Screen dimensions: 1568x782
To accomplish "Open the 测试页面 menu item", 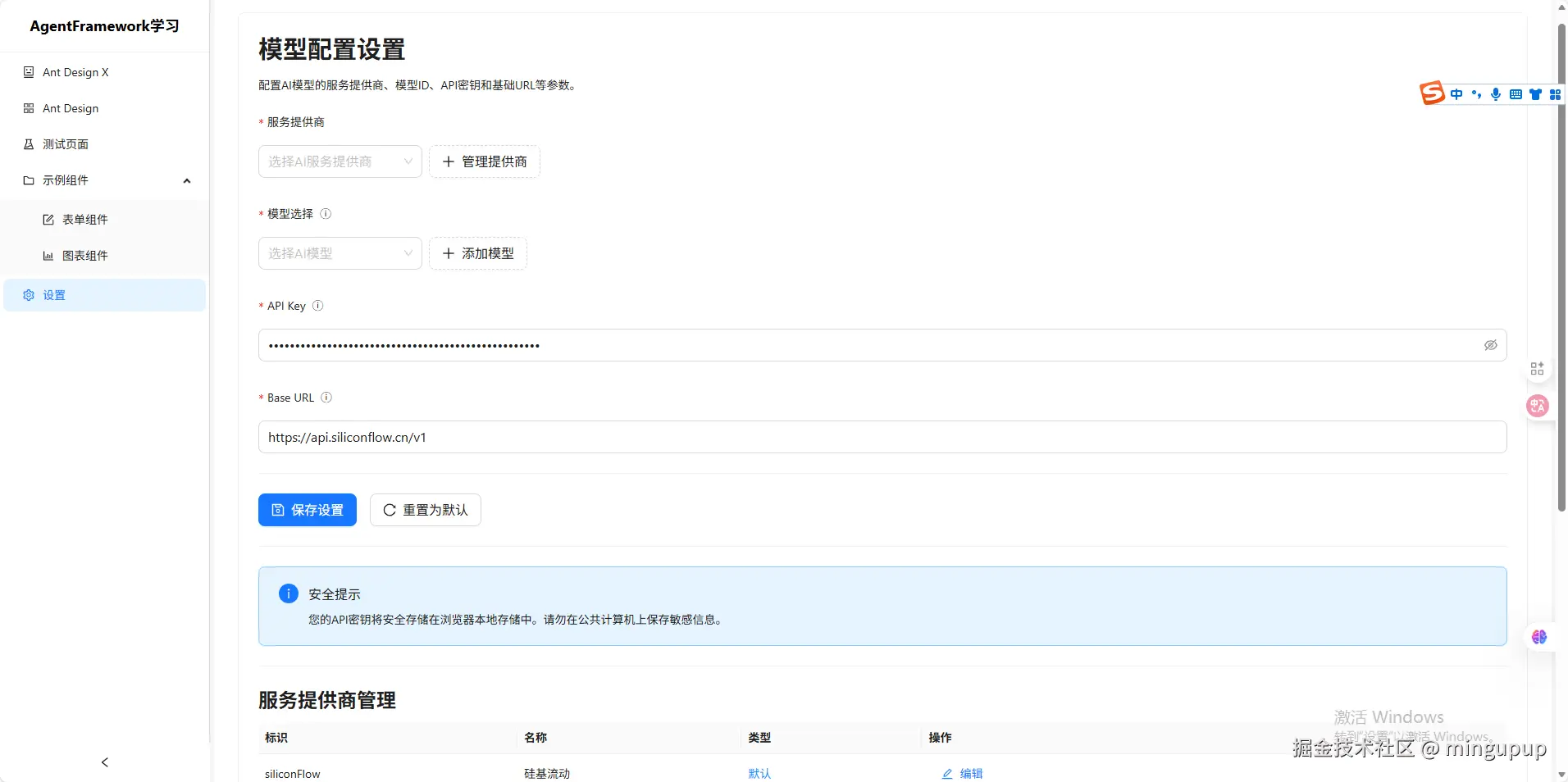I will click(x=66, y=144).
